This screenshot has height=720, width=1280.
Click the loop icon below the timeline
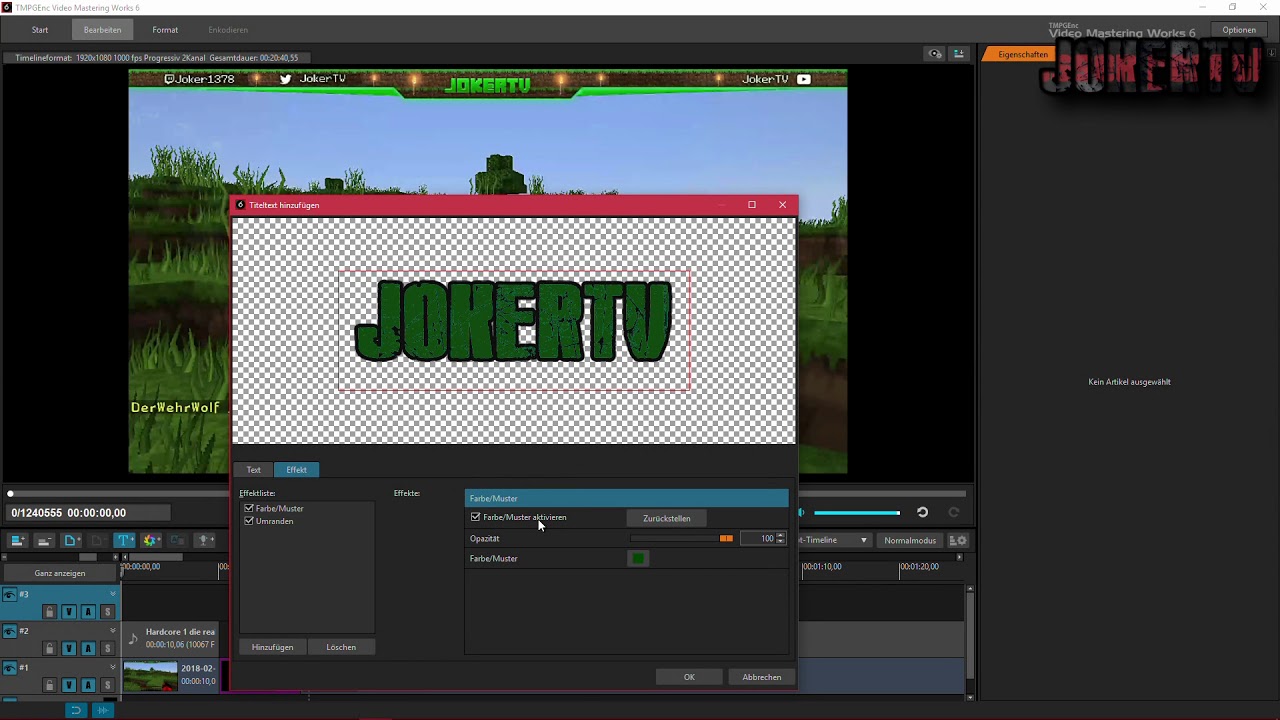click(75, 710)
